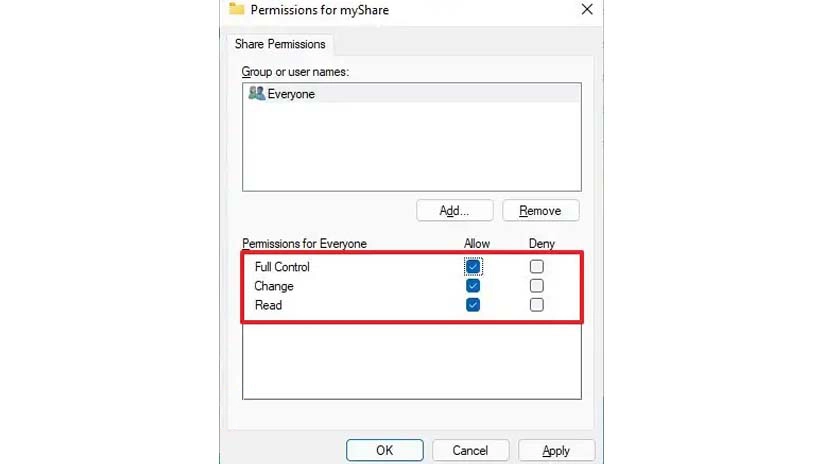Screen dimensions: 824x464
Task: Check Deny for Full Control
Action: pyautogui.click(x=537, y=266)
